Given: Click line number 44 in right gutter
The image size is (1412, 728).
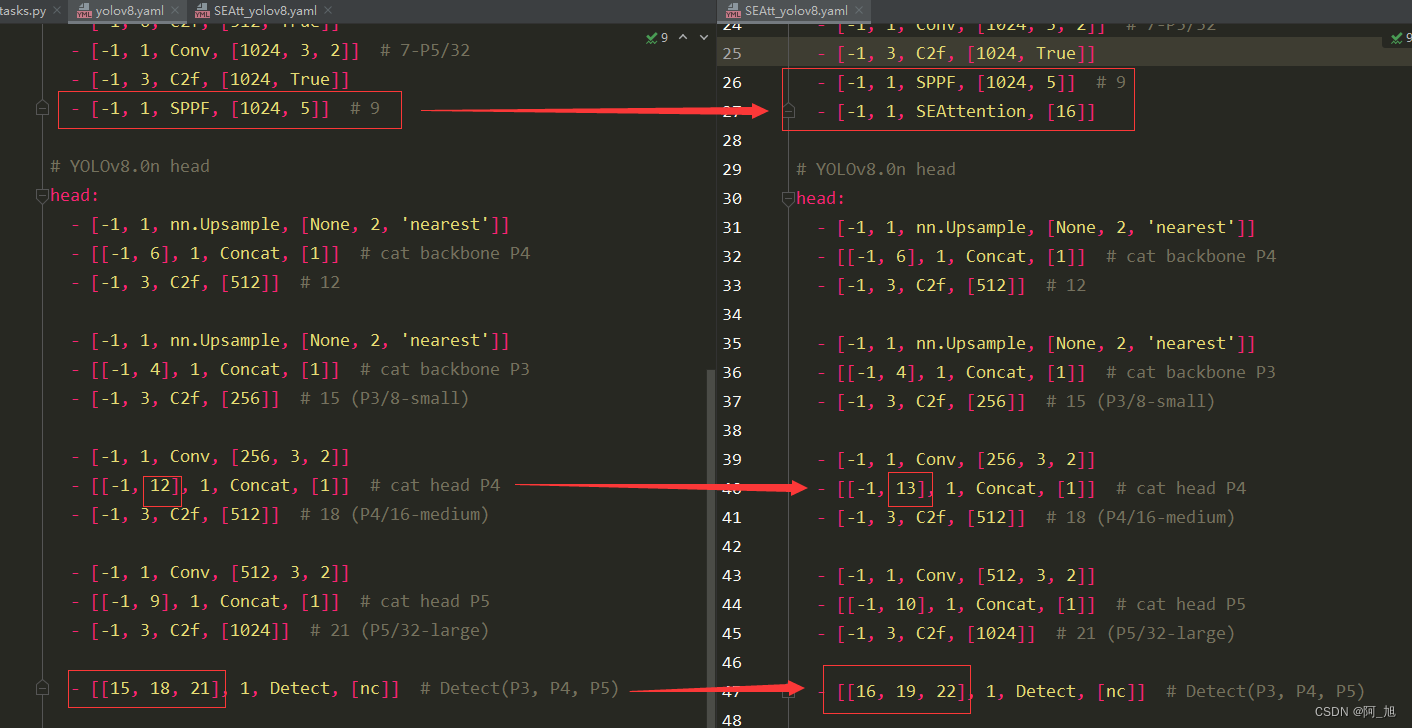Looking at the screenshot, I should [x=732, y=604].
